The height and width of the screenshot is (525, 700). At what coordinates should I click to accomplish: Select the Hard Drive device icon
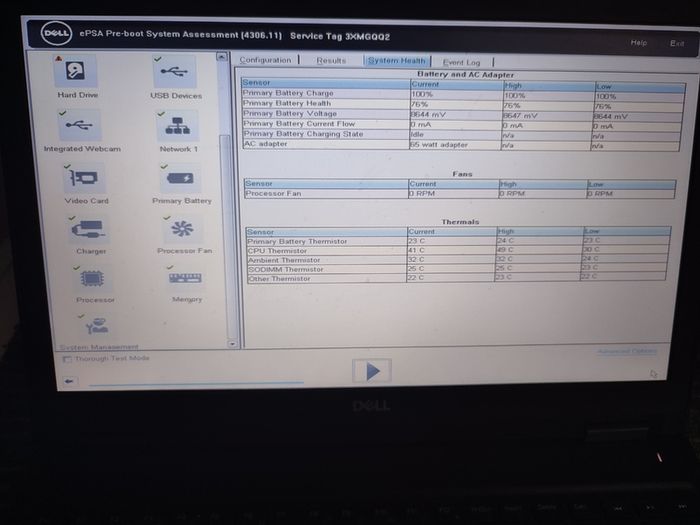click(75, 71)
